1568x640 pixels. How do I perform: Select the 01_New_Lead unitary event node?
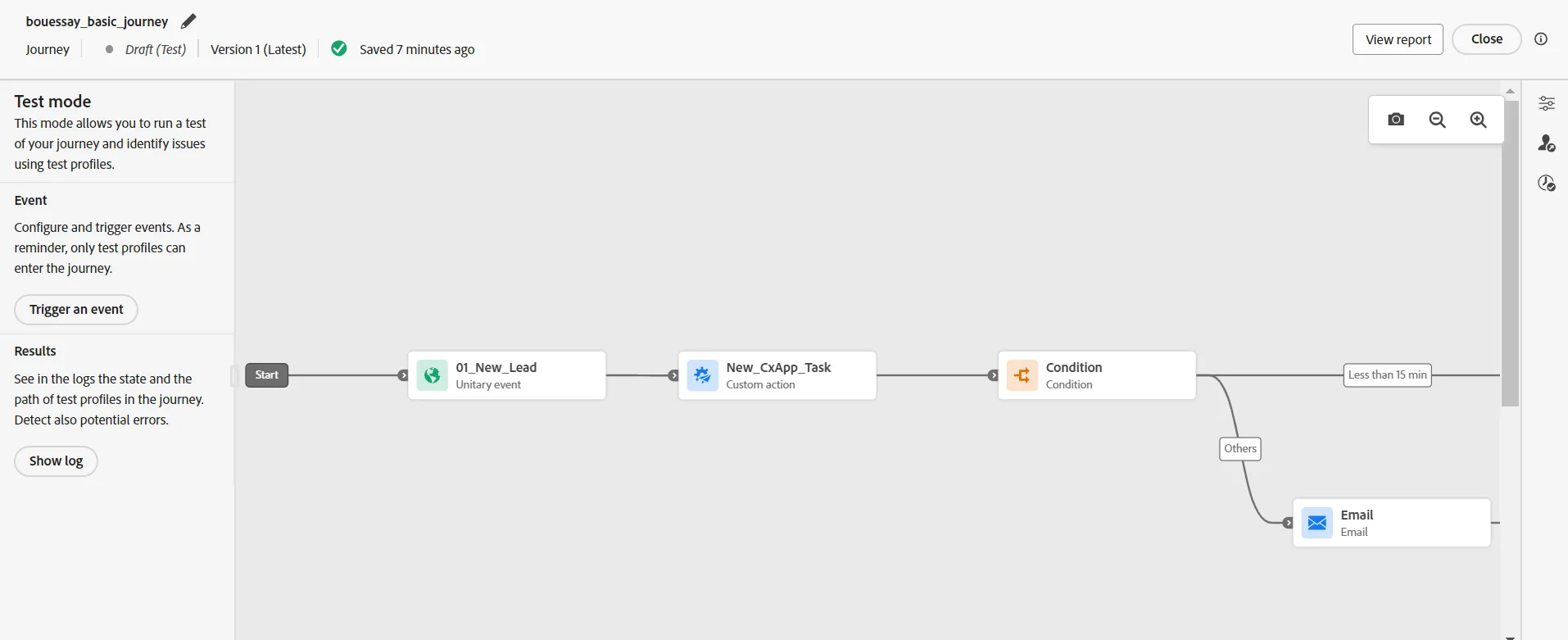tap(507, 375)
